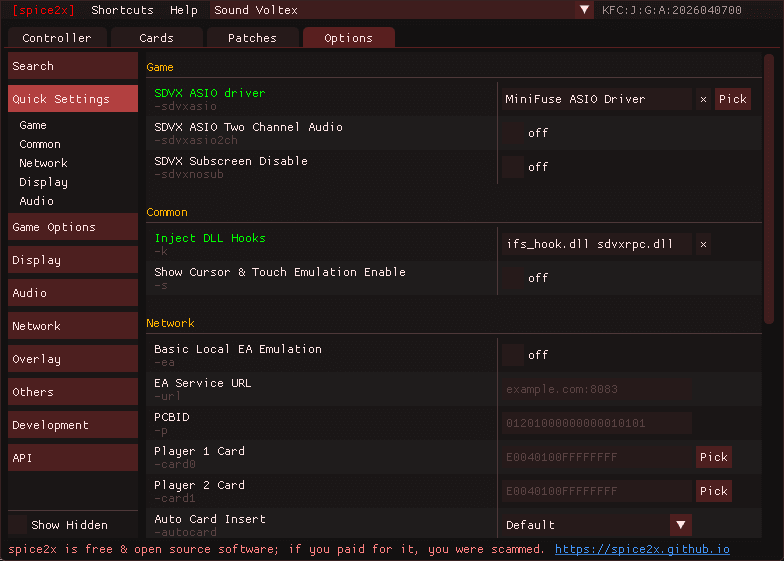Pick the Player 1 Card file
This screenshot has height=561, width=784.
click(714, 457)
